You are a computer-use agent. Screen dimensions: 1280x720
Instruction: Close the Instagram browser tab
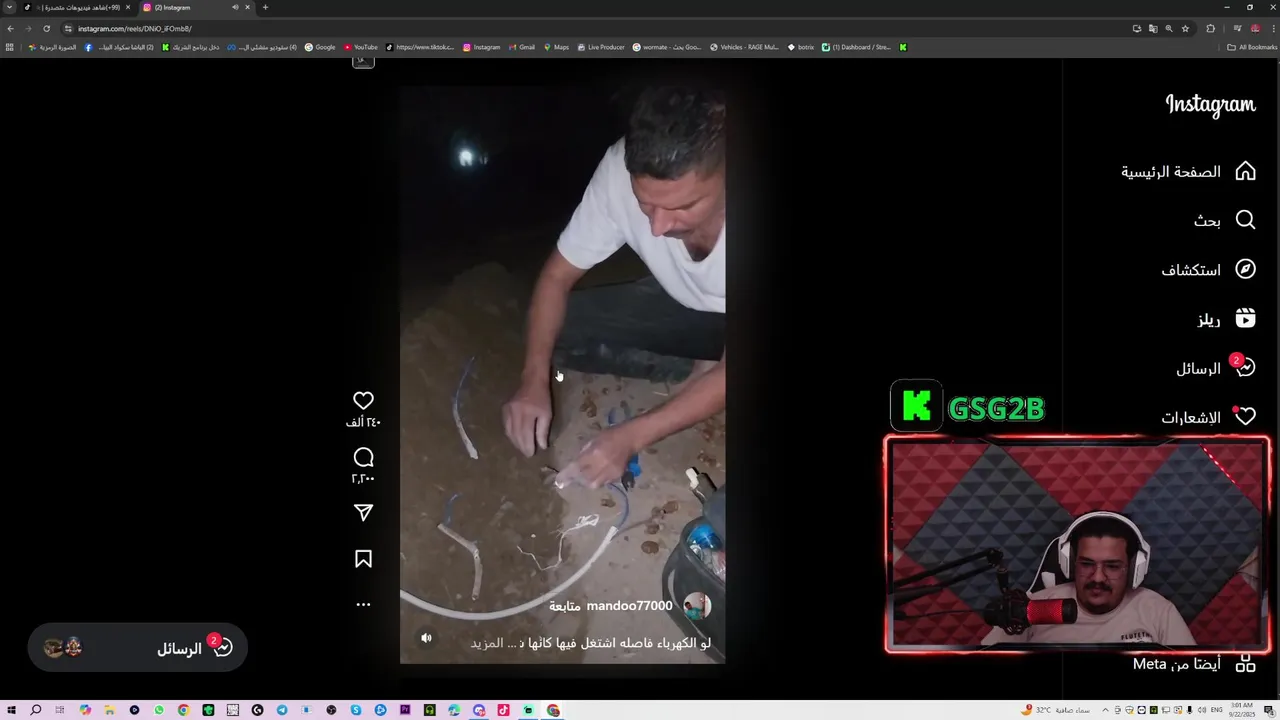click(x=247, y=7)
